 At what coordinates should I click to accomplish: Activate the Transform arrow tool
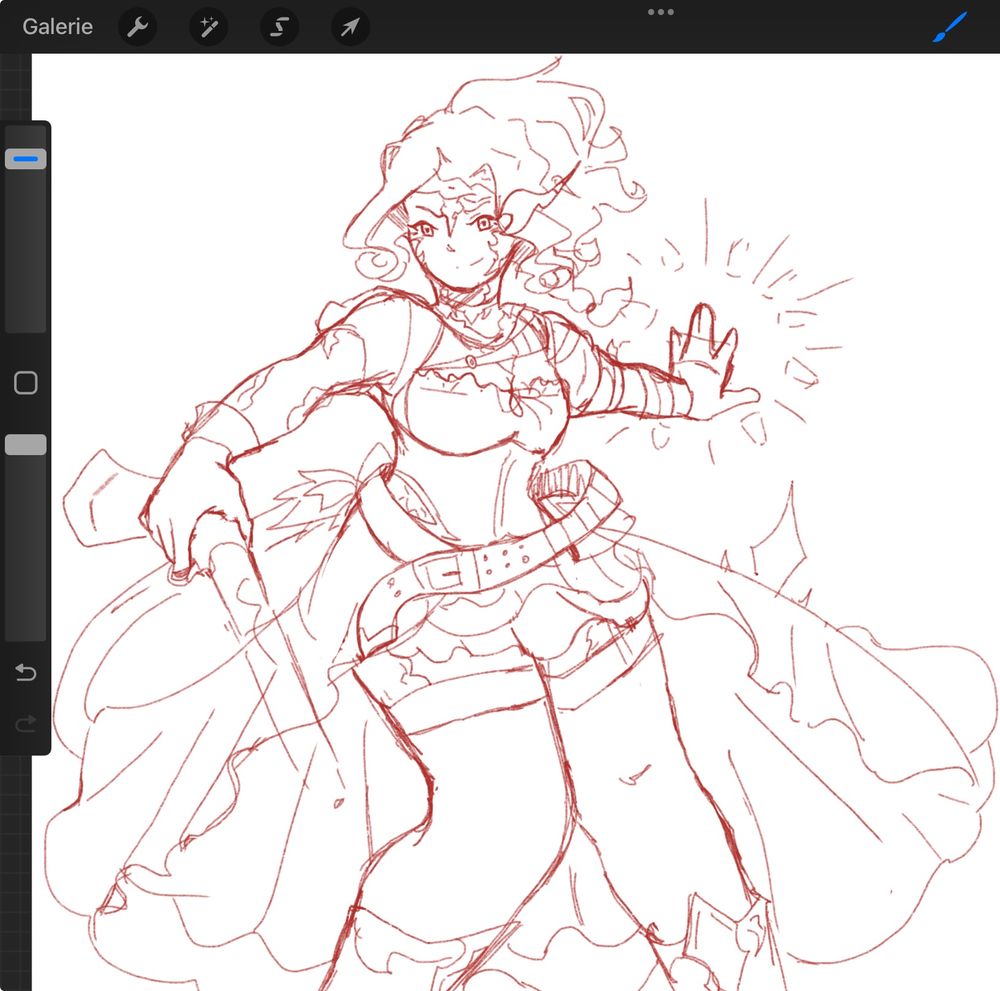click(350, 27)
